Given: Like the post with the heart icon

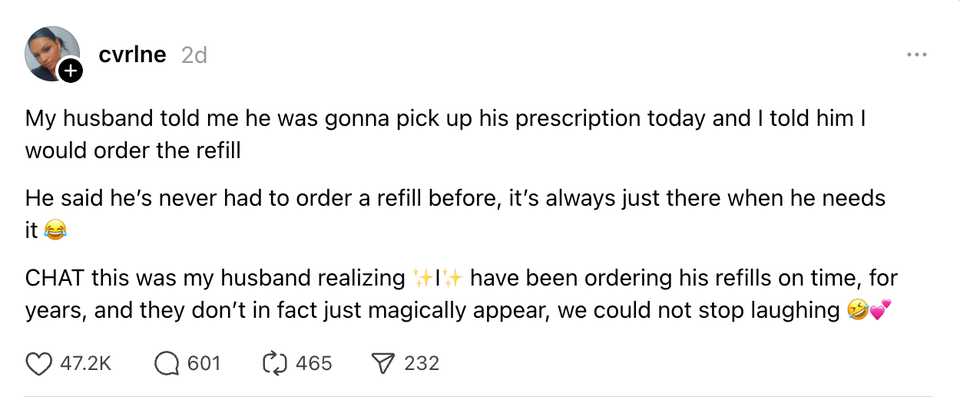Looking at the screenshot, I should coord(38,363).
